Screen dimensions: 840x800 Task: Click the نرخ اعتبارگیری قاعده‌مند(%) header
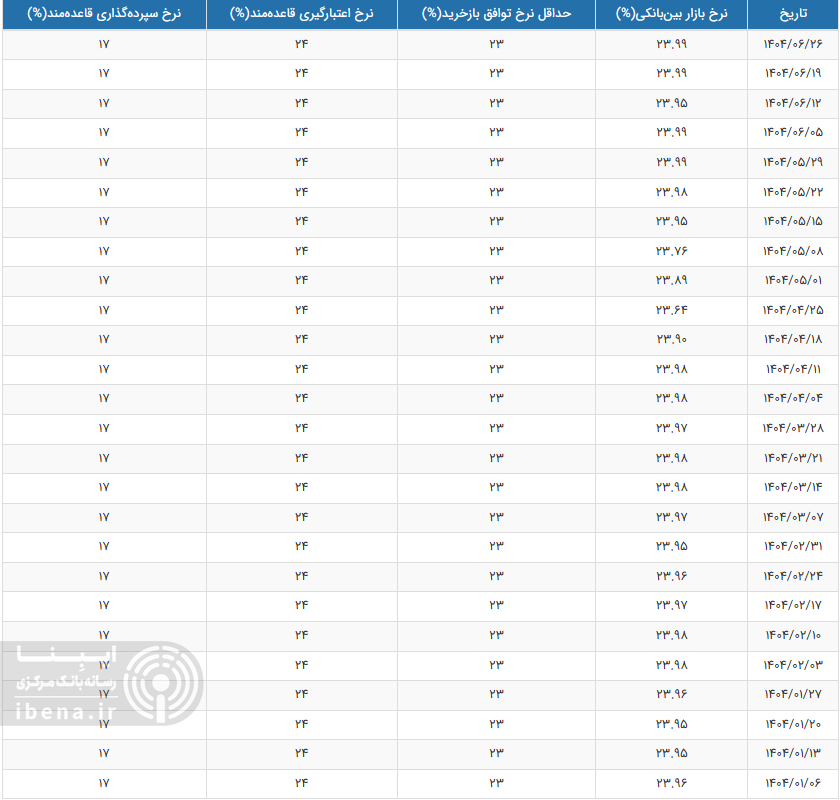301,15
